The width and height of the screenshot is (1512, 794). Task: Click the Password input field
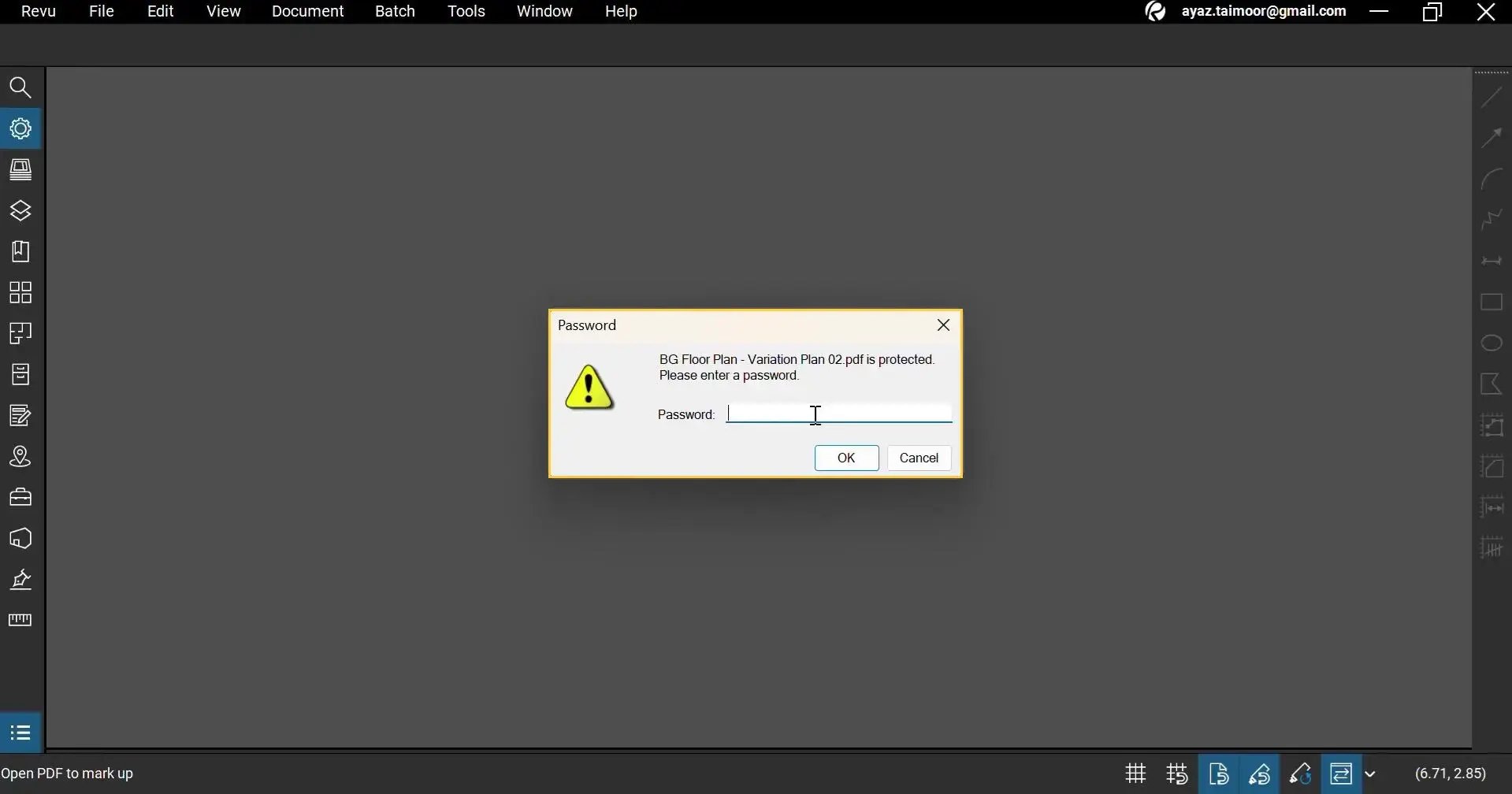click(839, 414)
